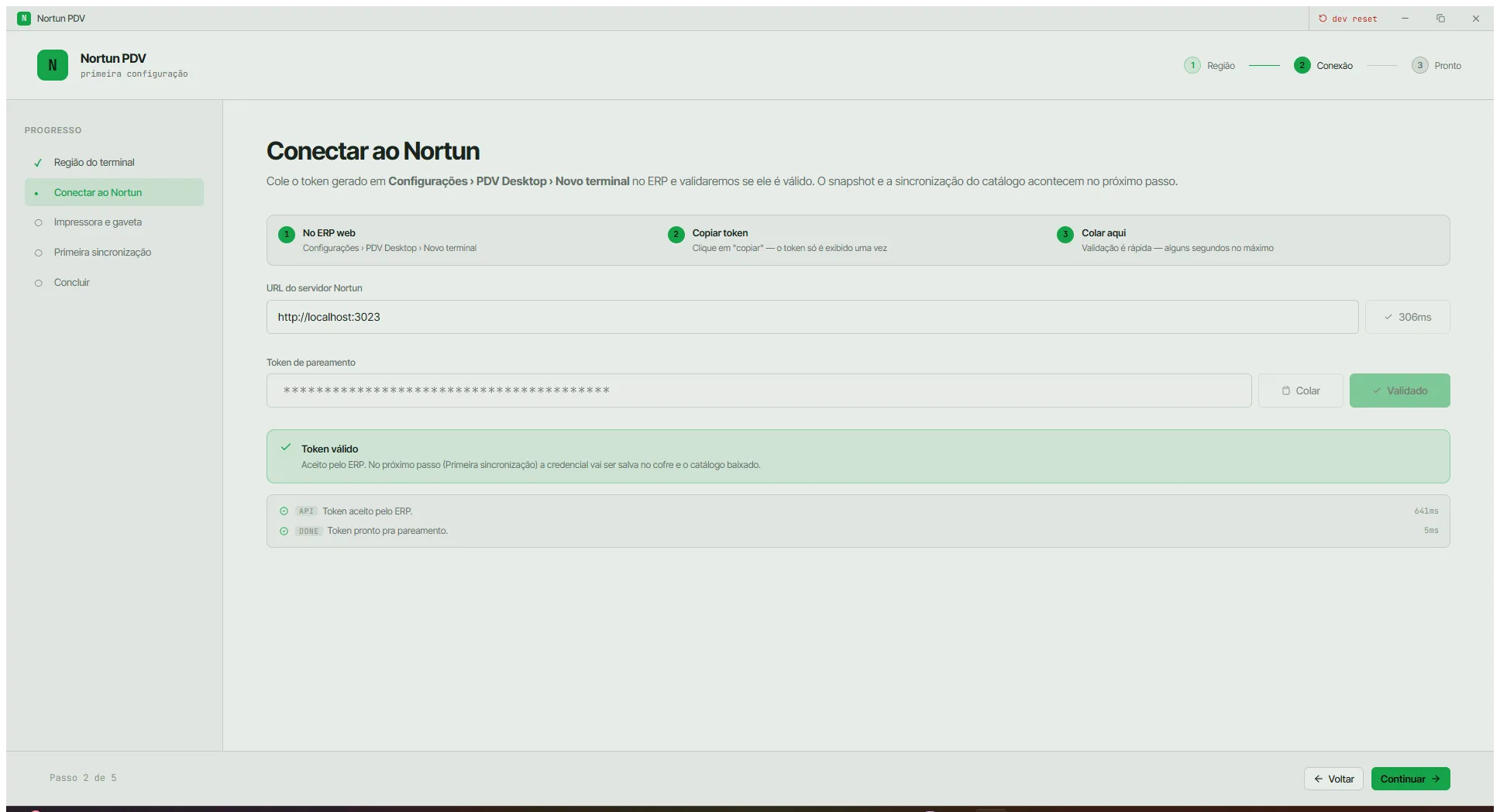Open Impressora e gaveta in progress list
The image size is (1500, 812).
pyautogui.click(x=114, y=222)
